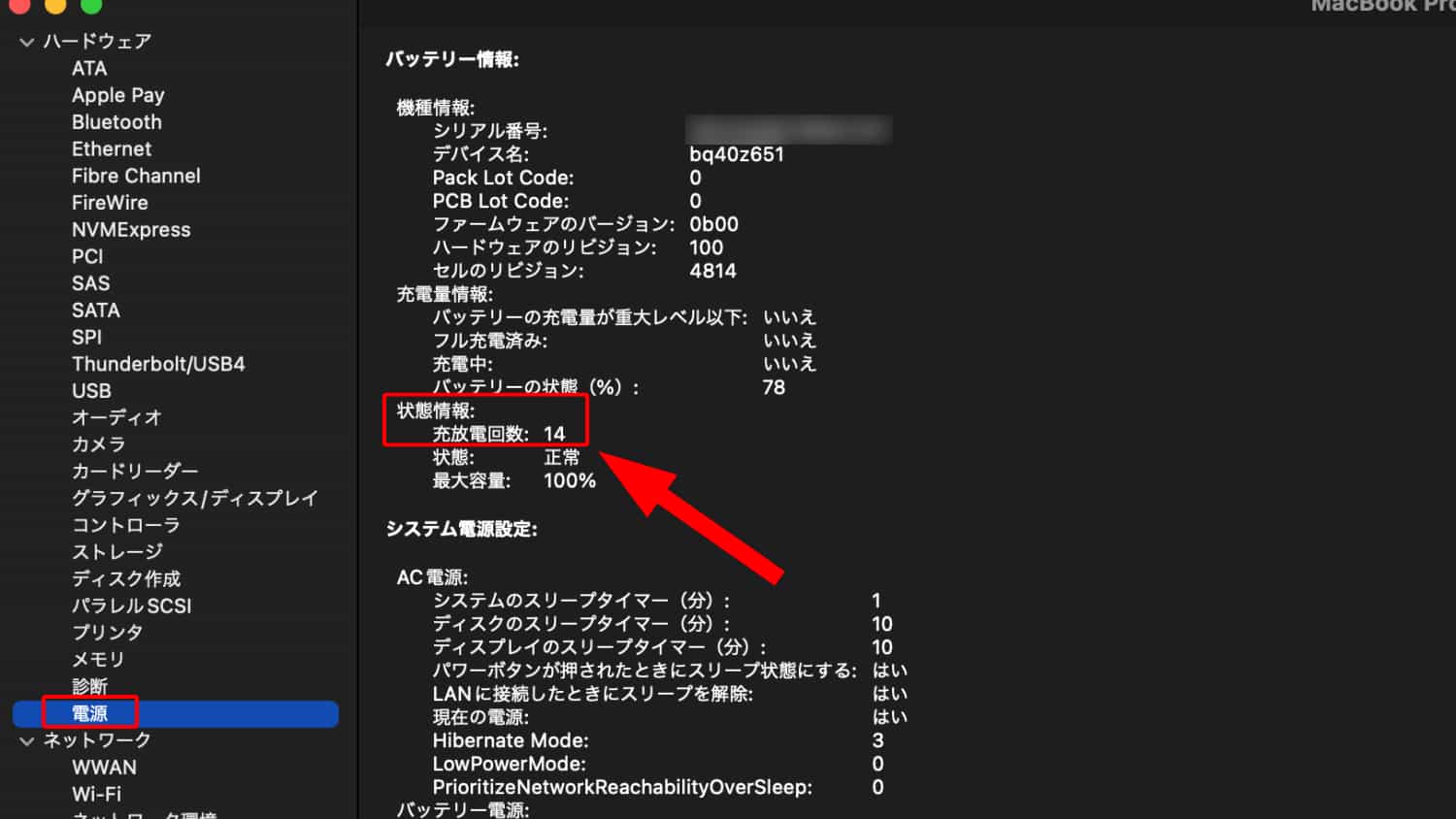Select Ethernet in the sidebar
1456x819 pixels.
coord(112,148)
